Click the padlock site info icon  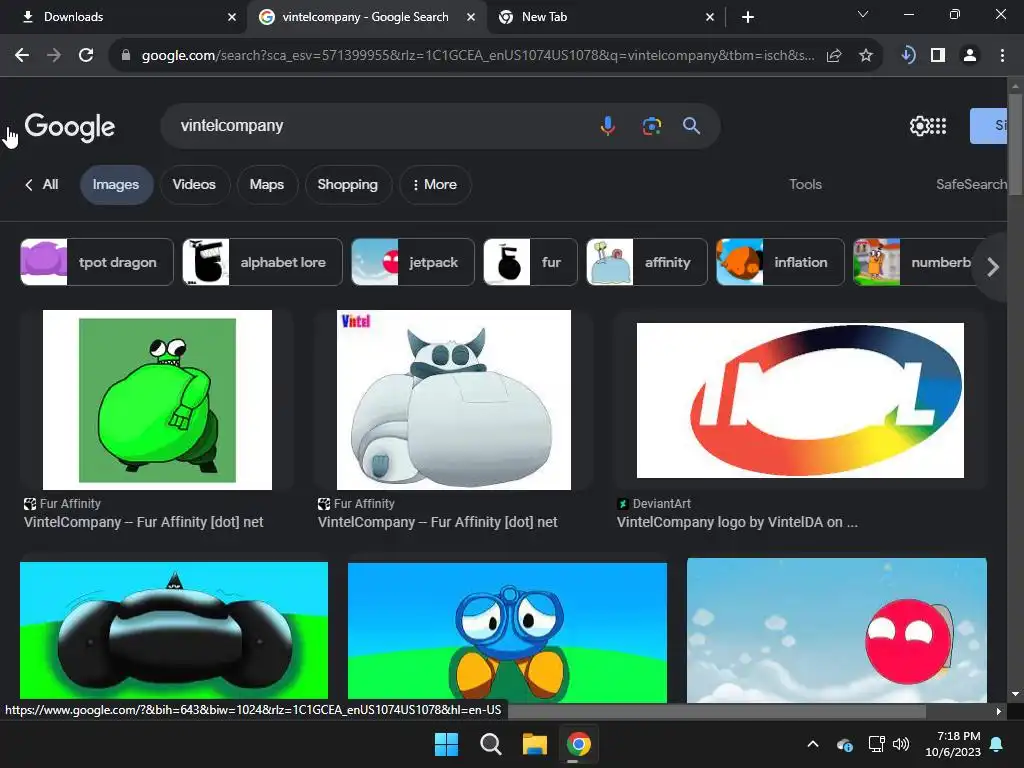126,56
